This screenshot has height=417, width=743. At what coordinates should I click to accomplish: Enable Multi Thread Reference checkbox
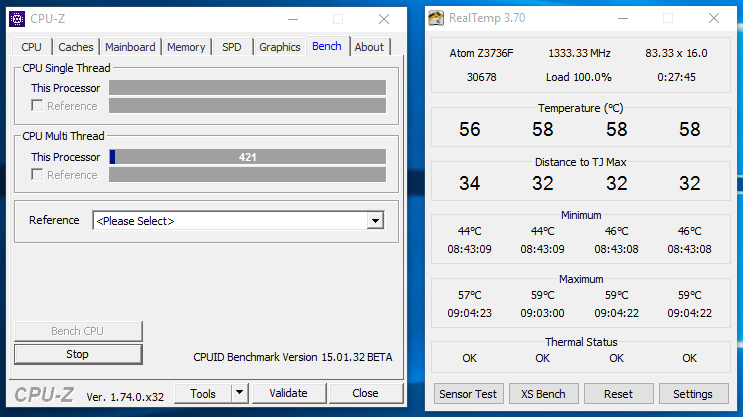coord(37,174)
